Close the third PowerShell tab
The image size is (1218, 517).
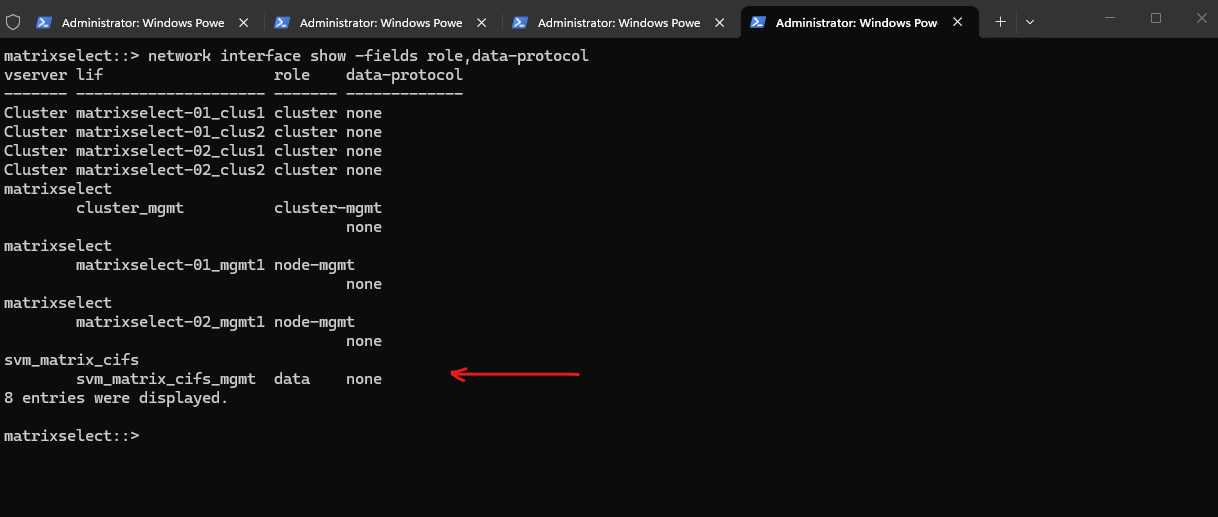(x=720, y=22)
